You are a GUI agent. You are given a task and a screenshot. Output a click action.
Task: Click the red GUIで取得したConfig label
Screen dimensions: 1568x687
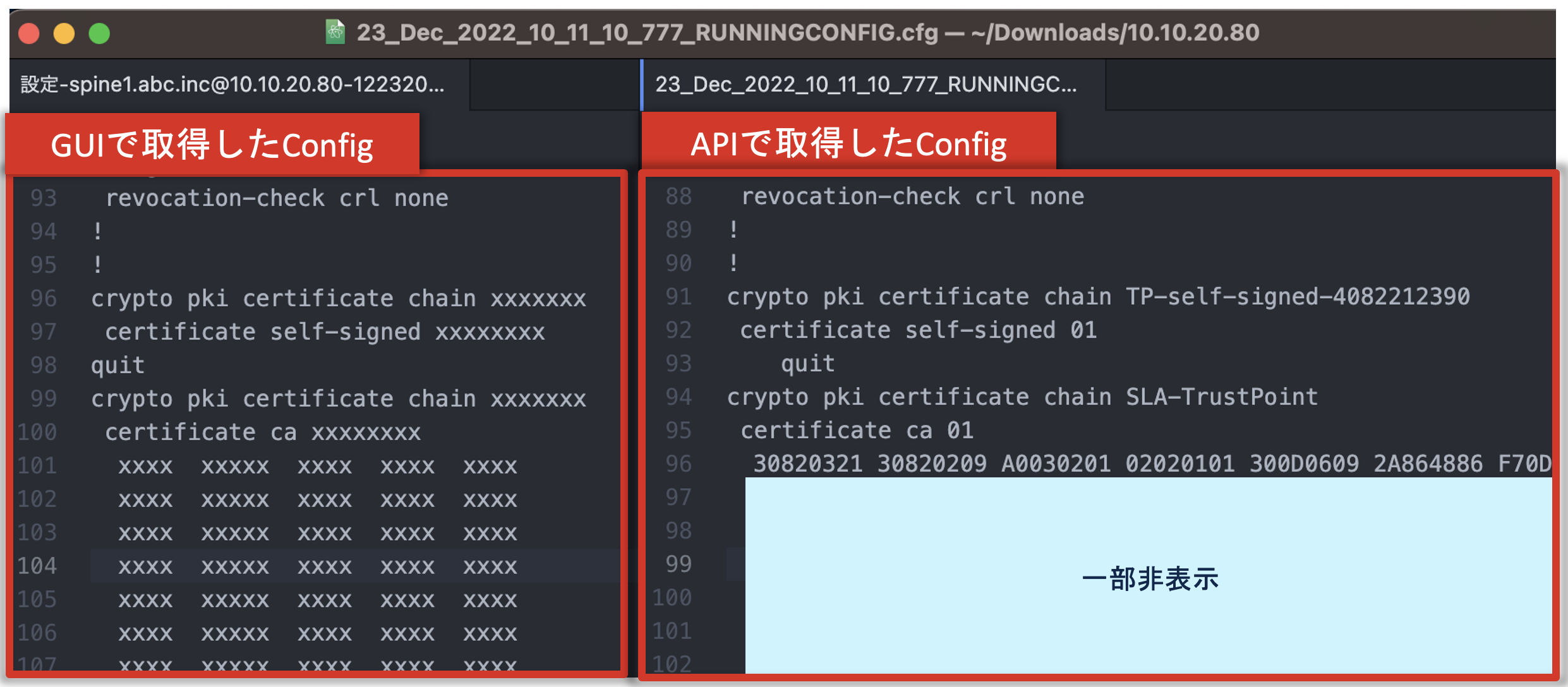[x=212, y=144]
